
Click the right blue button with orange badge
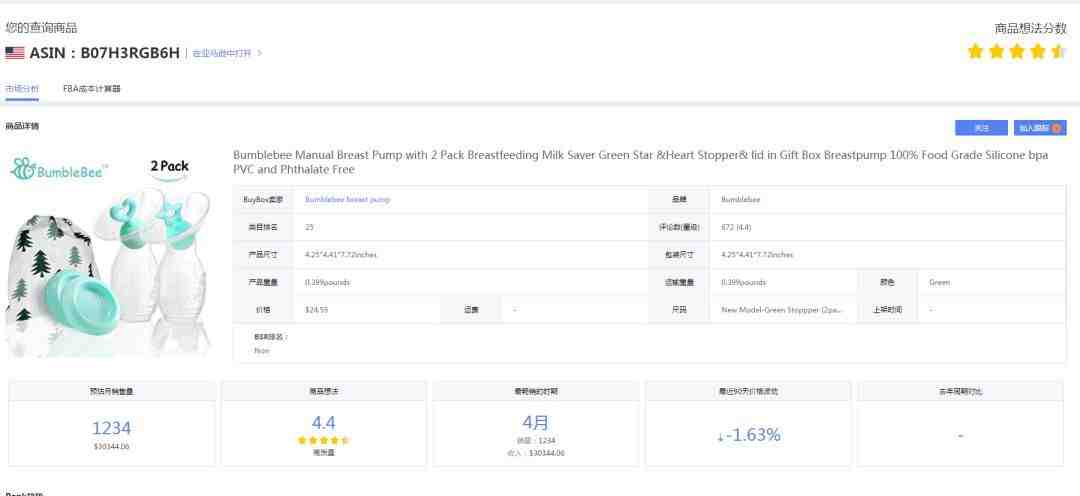tap(1039, 128)
